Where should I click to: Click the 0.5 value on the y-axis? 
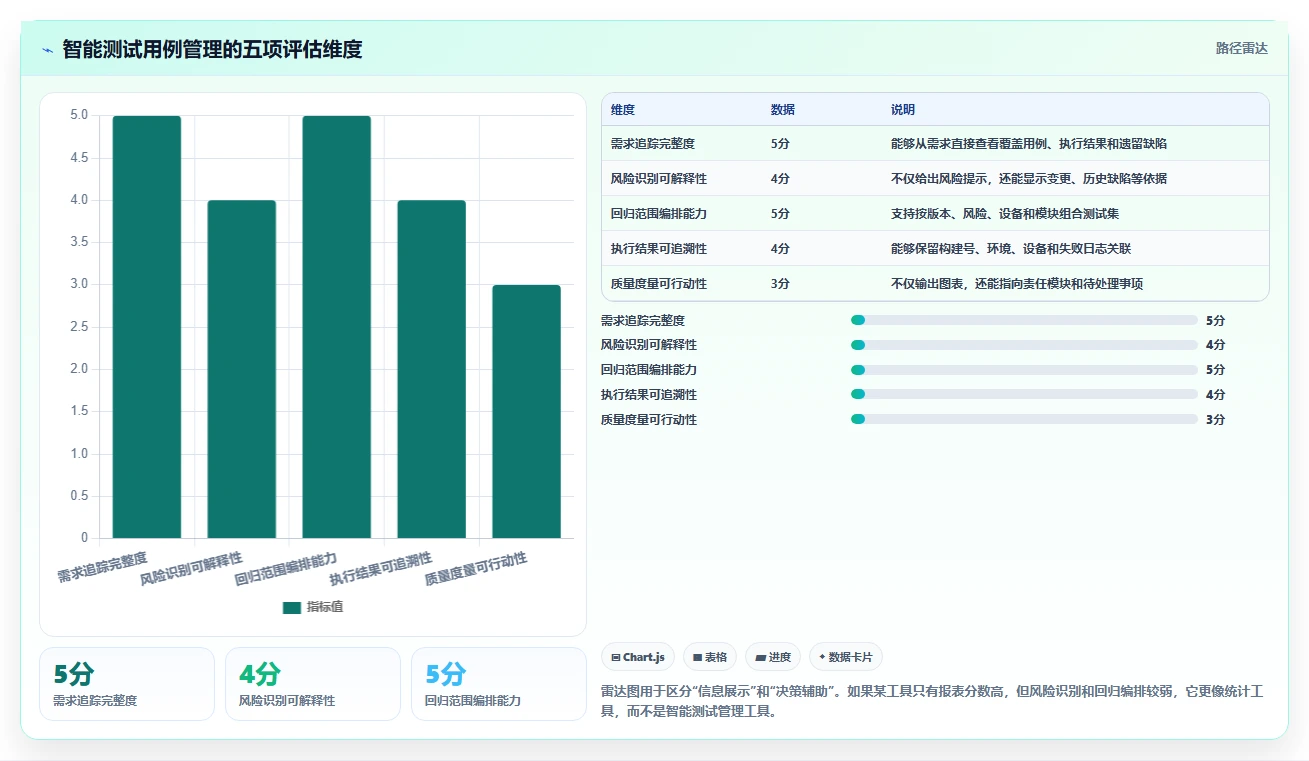point(79,496)
